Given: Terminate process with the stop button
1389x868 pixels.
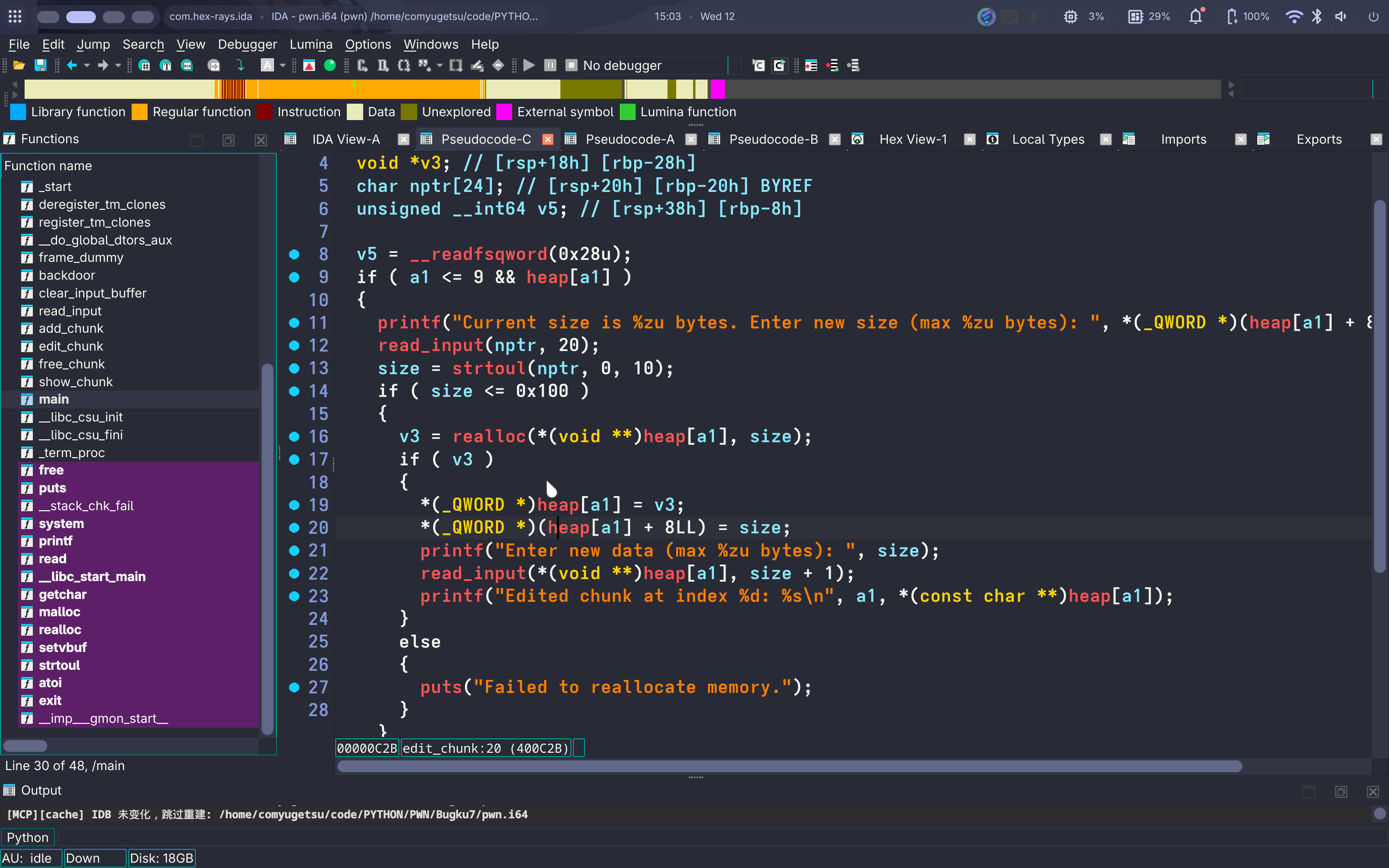Looking at the screenshot, I should [x=571, y=66].
